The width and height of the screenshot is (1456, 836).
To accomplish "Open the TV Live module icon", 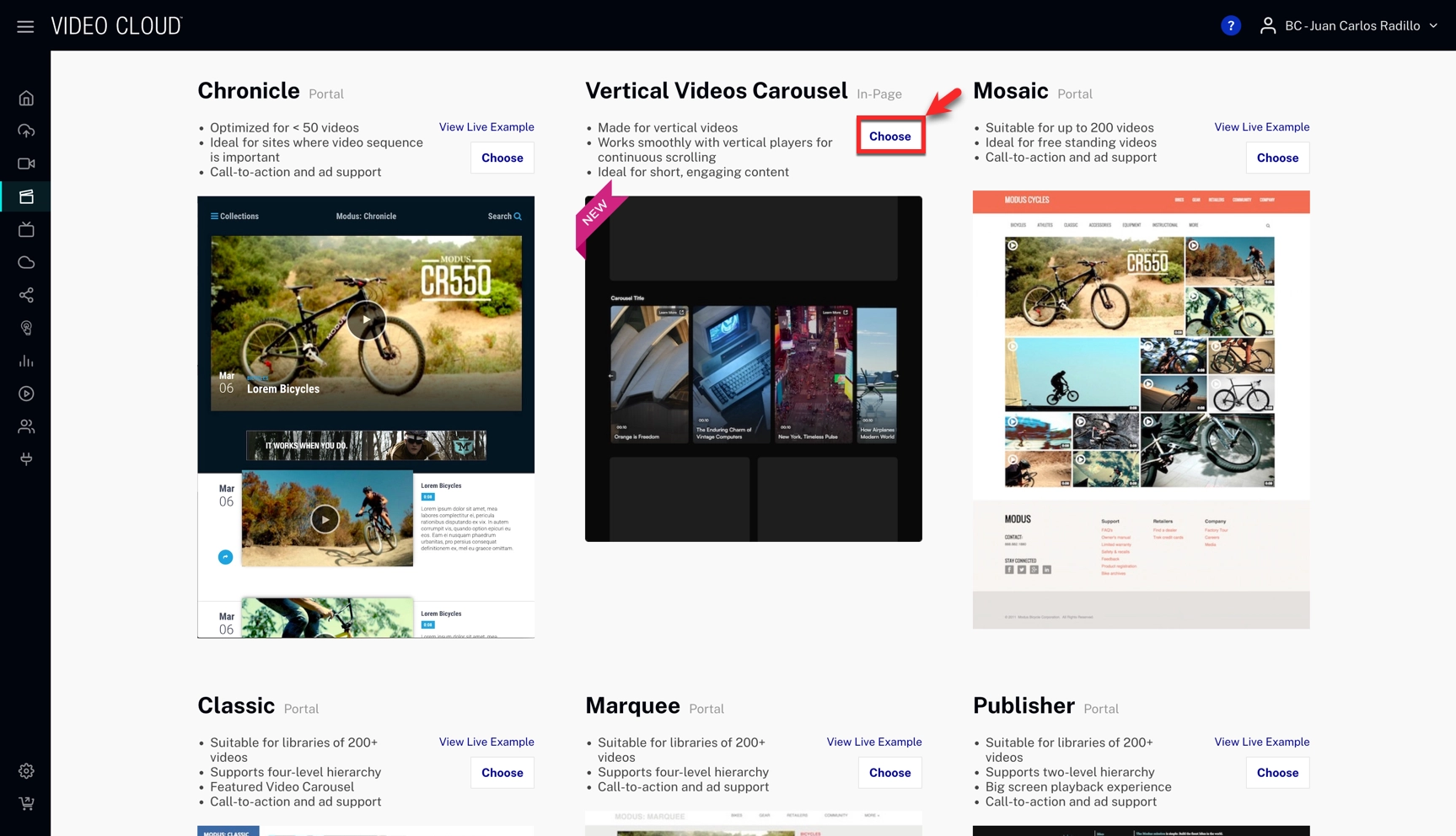I will [26, 229].
